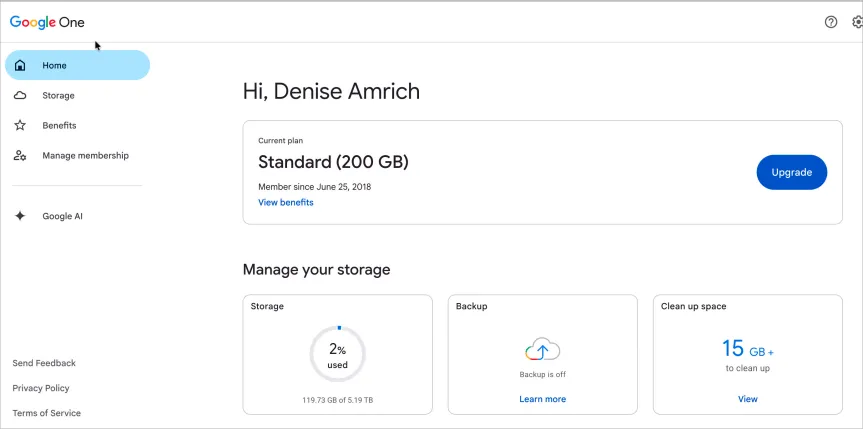Click the Storage card title
Image resolution: width=863 pixels, height=429 pixels.
pos(267,306)
